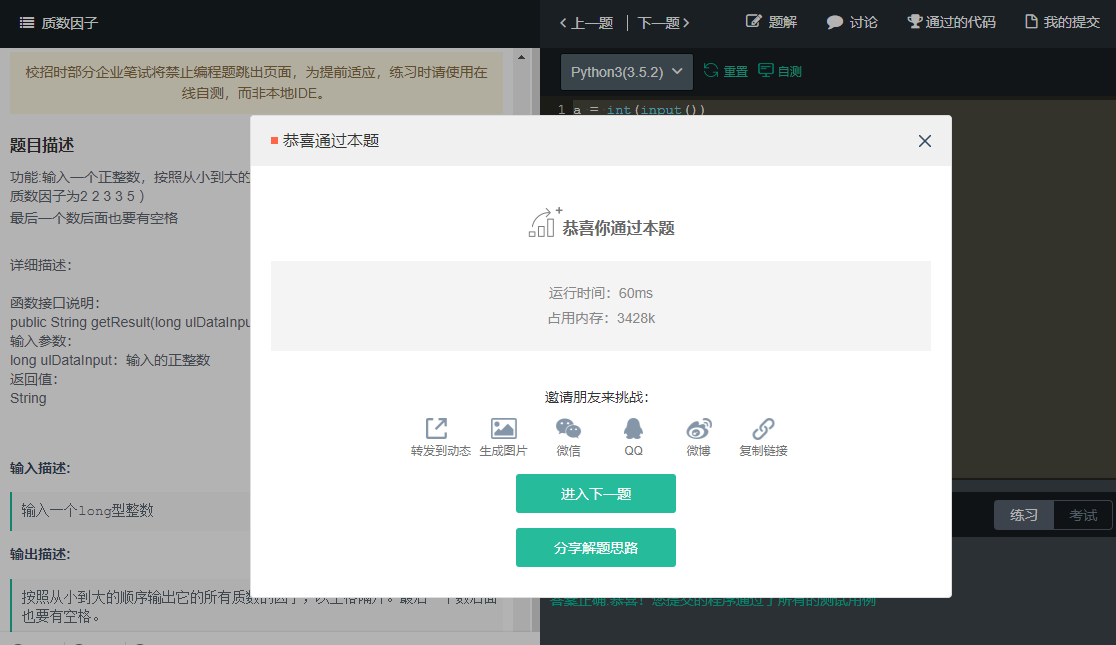Click 分享解题思路 button
The height and width of the screenshot is (645, 1116).
click(596, 547)
